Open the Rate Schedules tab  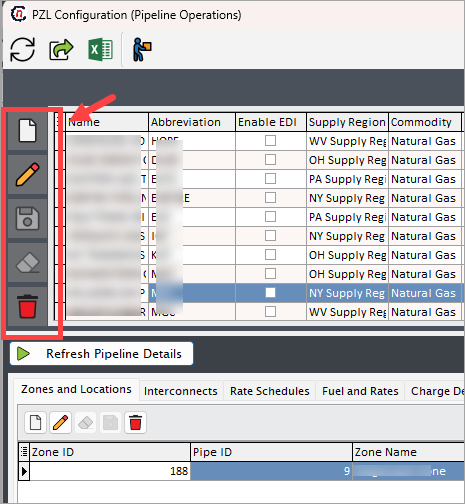click(270, 391)
